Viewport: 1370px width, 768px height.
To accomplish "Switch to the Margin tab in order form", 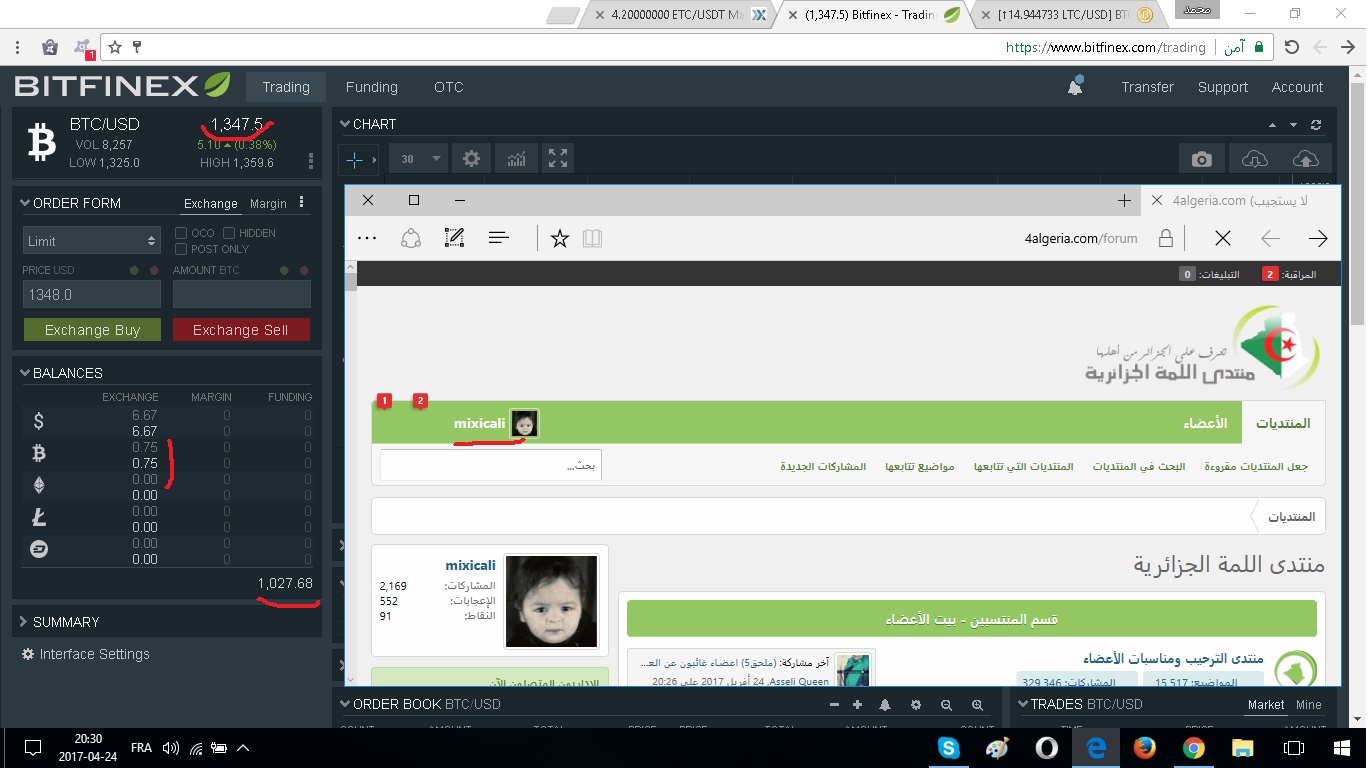I will click(268, 204).
